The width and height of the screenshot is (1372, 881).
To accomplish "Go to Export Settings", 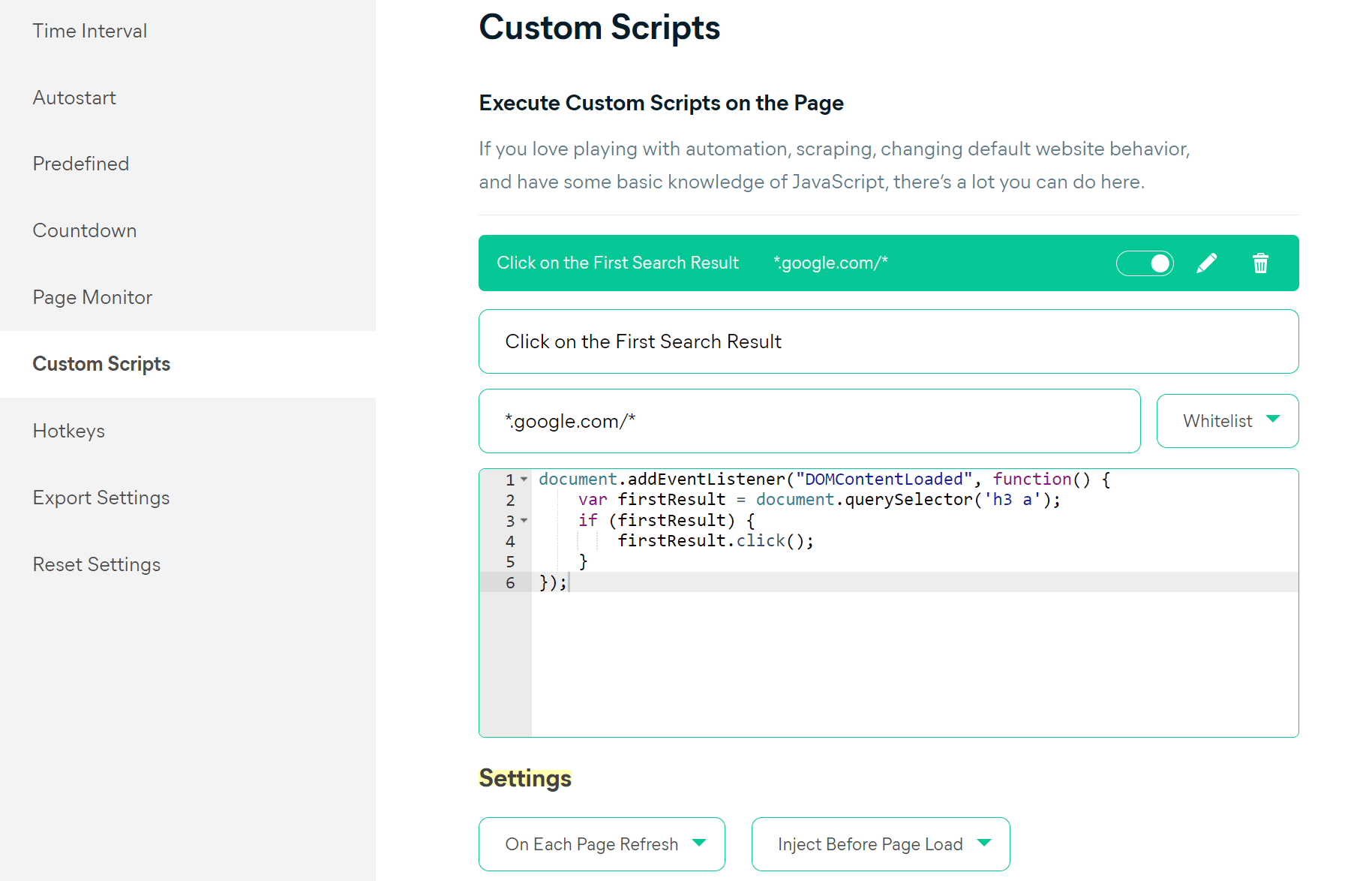I will [x=101, y=498].
